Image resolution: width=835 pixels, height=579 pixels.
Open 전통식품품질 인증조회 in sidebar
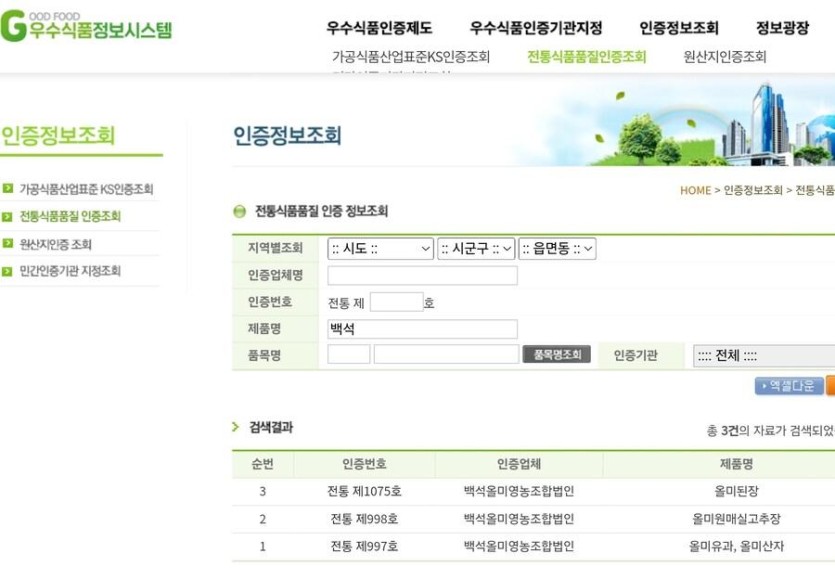pyautogui.click(x=70, y=216)
